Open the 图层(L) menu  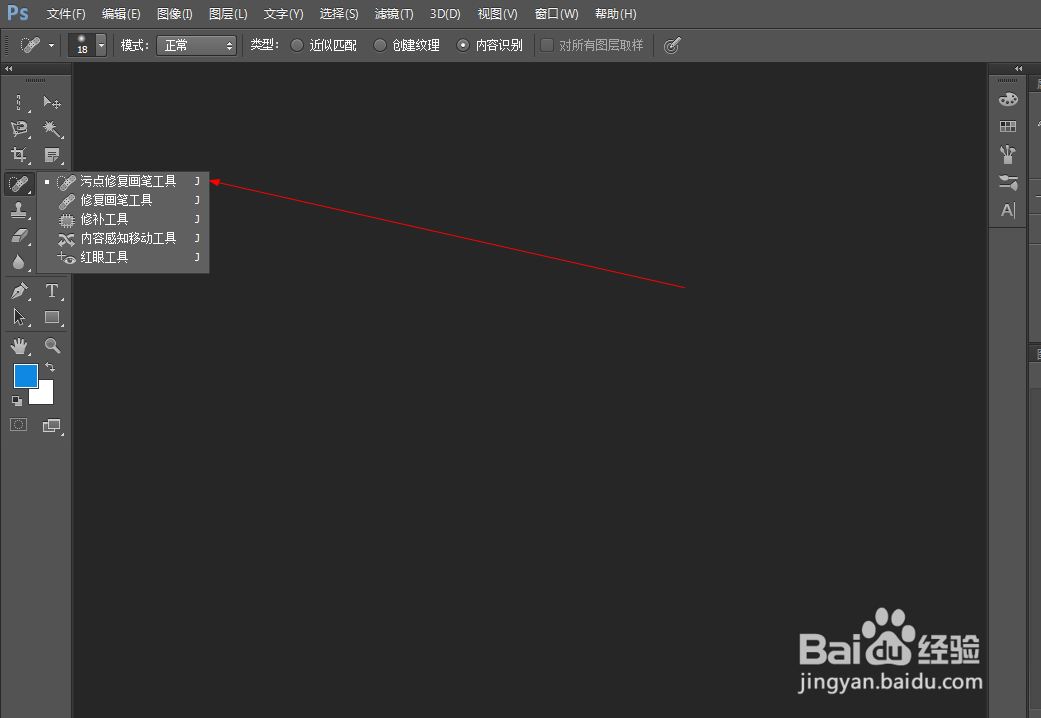click(x=228, y=14)
